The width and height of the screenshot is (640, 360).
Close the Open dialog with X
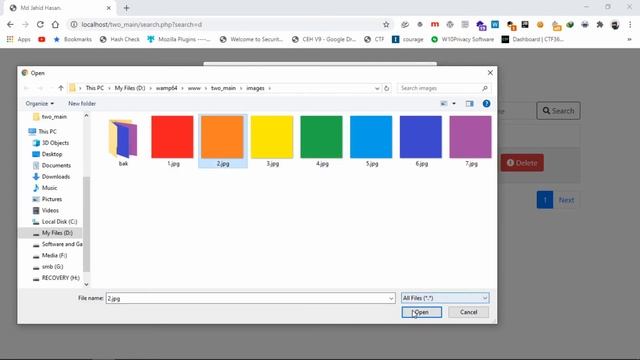point(490,73)
